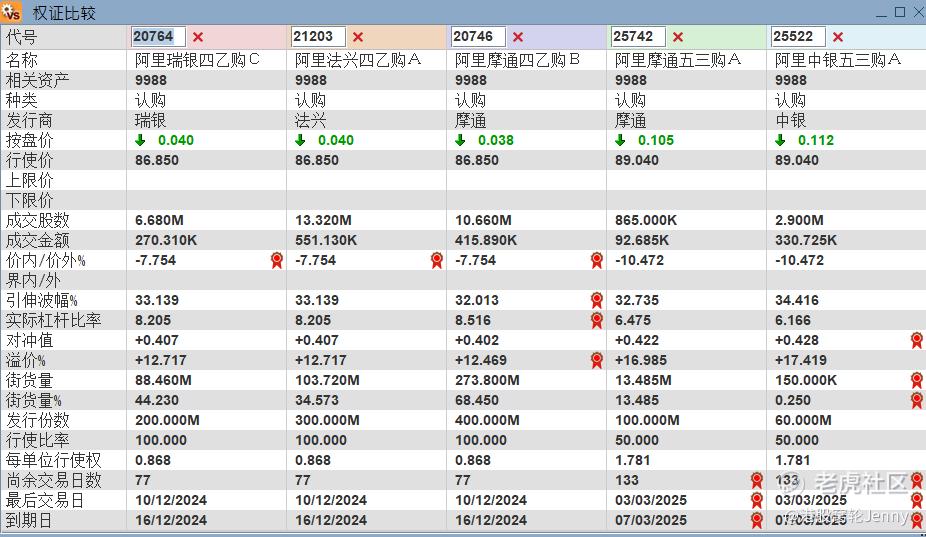Click name 阿里摩通五三购A
The height and width of the screenshot is (537, 926).
[x=678, y=60]
